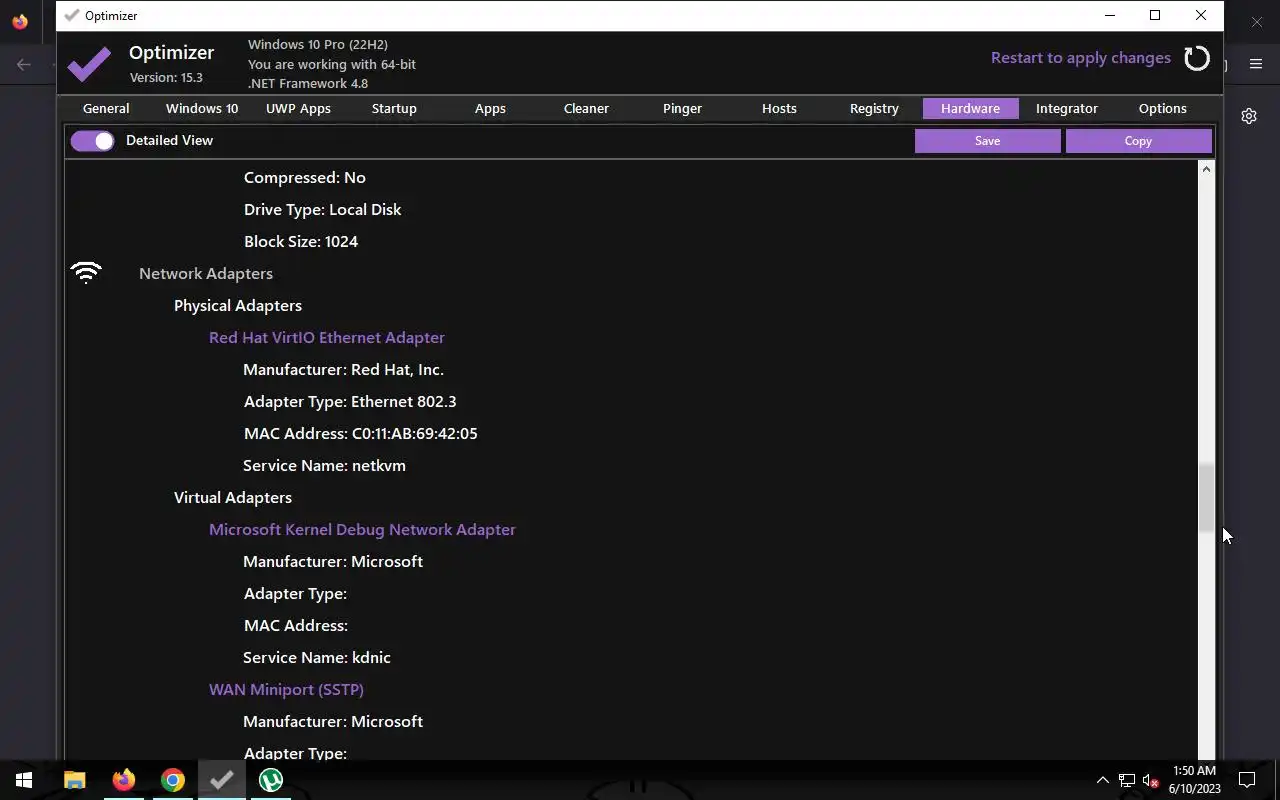Image resolution: width=1280 pixels, height=800 pixels.
Task: Select the Network Adapters tree node
Action: [x=206, y=273]
